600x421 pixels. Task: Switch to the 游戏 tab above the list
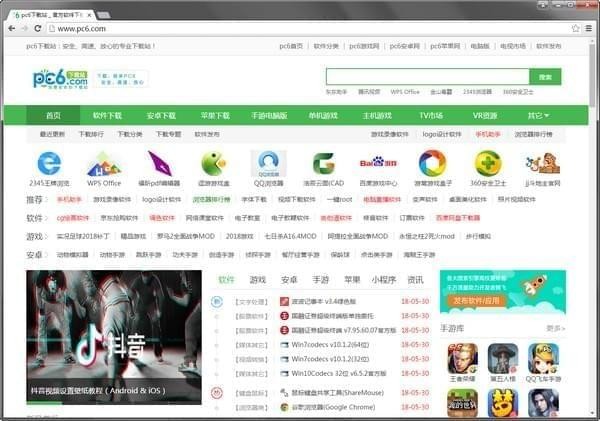[258, 280]
